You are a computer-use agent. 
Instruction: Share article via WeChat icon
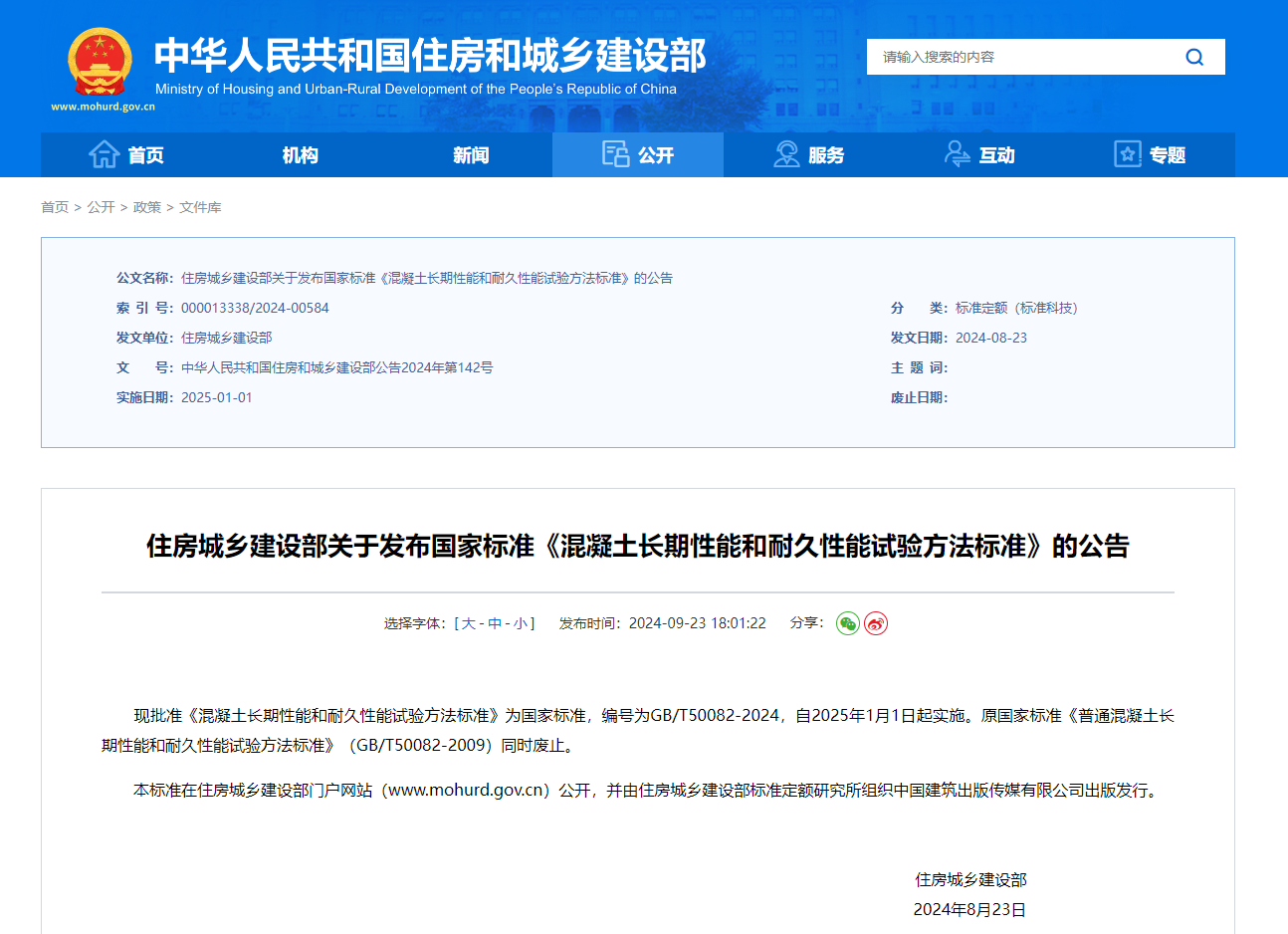coord(848,623)
